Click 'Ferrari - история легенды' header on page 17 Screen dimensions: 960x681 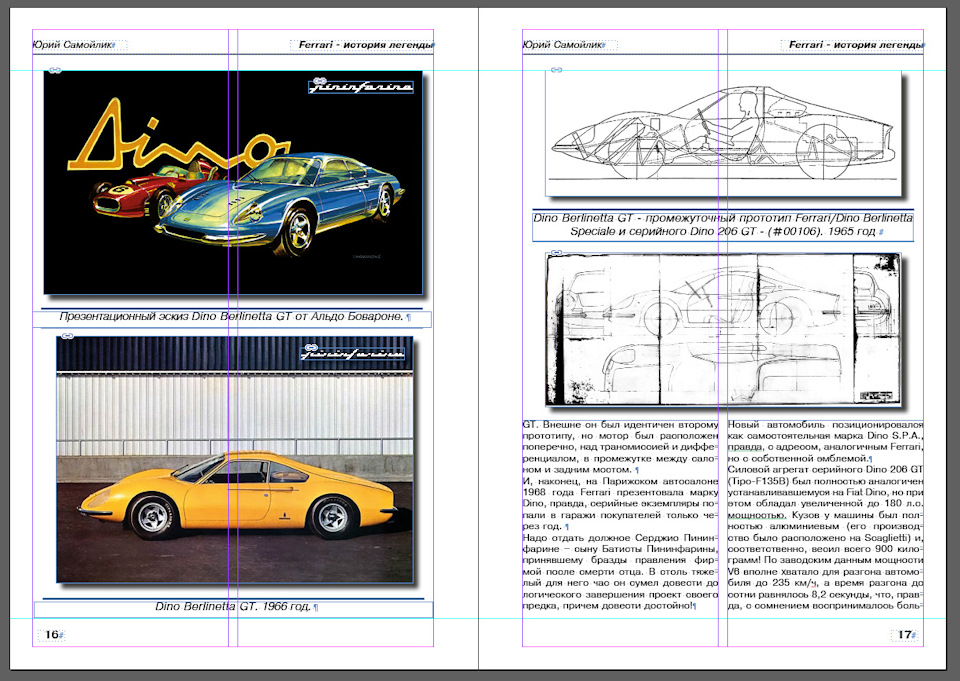tap(856, 45)
